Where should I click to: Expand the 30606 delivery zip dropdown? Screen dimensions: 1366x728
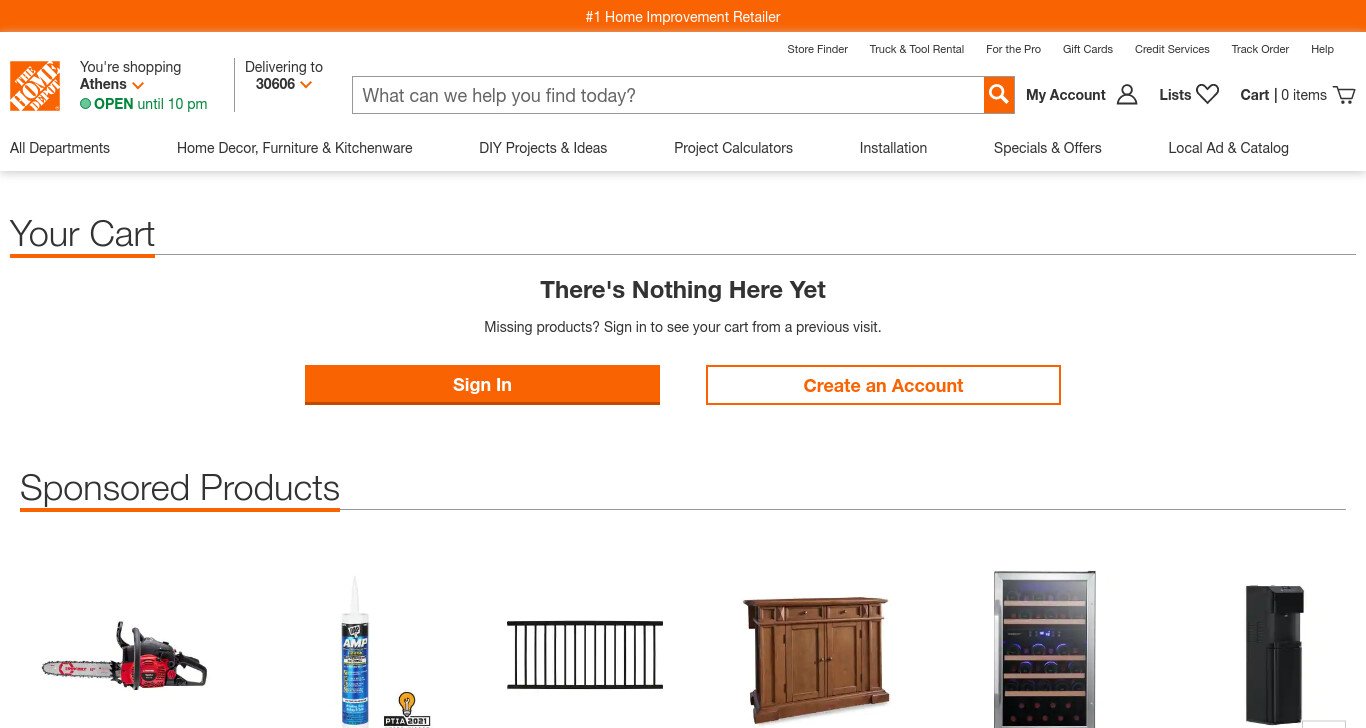pyautogui.click(x=306, y=85)
